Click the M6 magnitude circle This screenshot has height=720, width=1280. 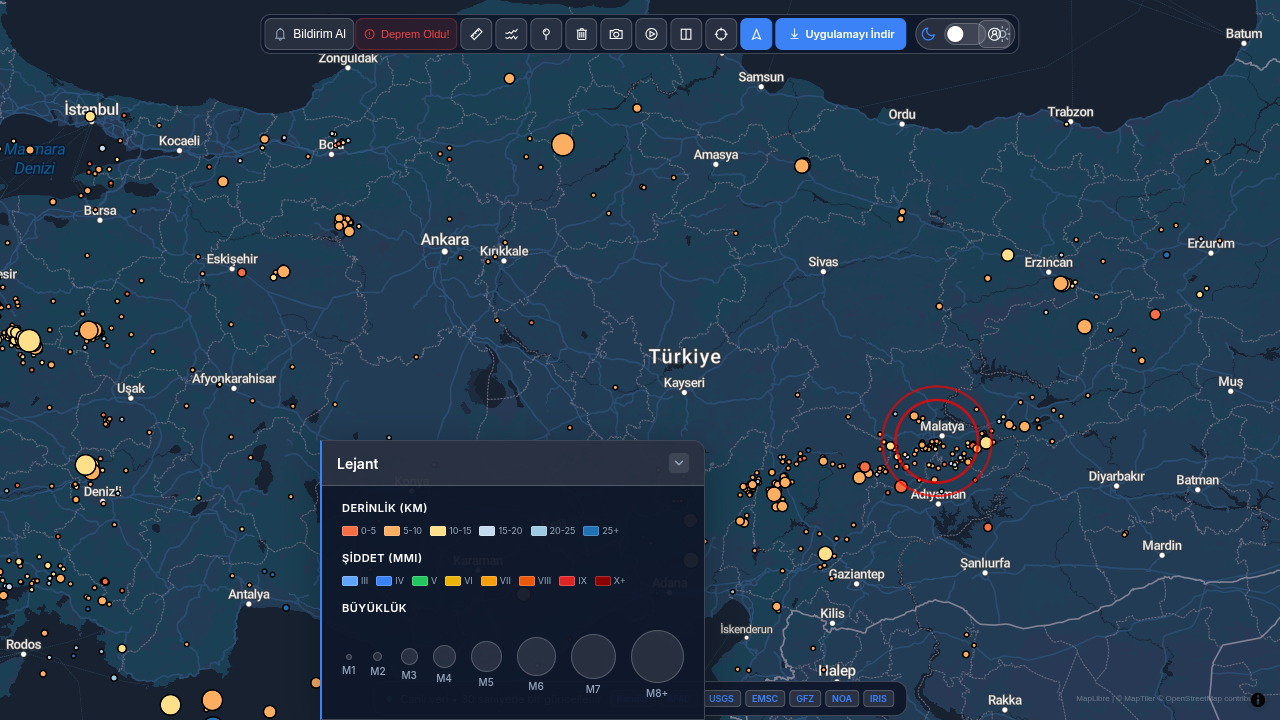click(x=536, y=657)
